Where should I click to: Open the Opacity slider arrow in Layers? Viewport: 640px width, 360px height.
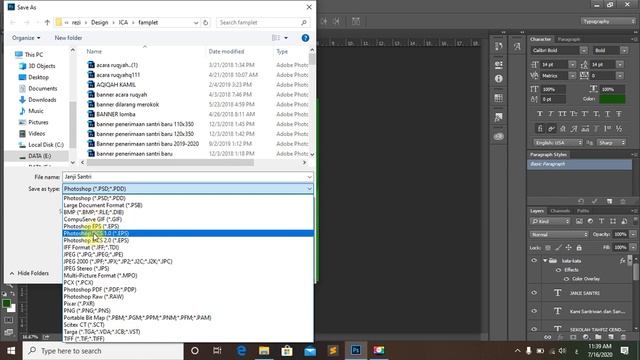pyautogui.click(x=633, y=234)
